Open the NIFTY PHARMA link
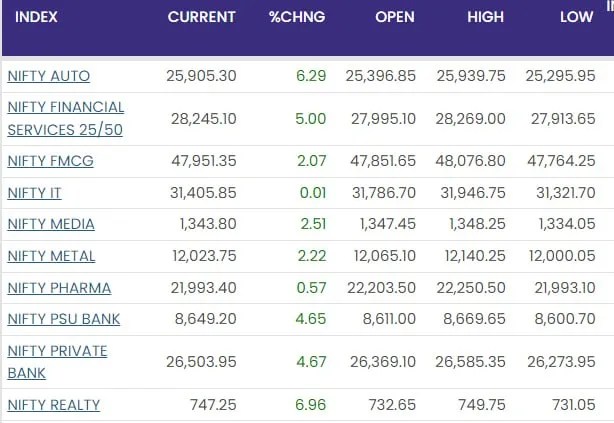The image size is (614, 423). point(59,288)
